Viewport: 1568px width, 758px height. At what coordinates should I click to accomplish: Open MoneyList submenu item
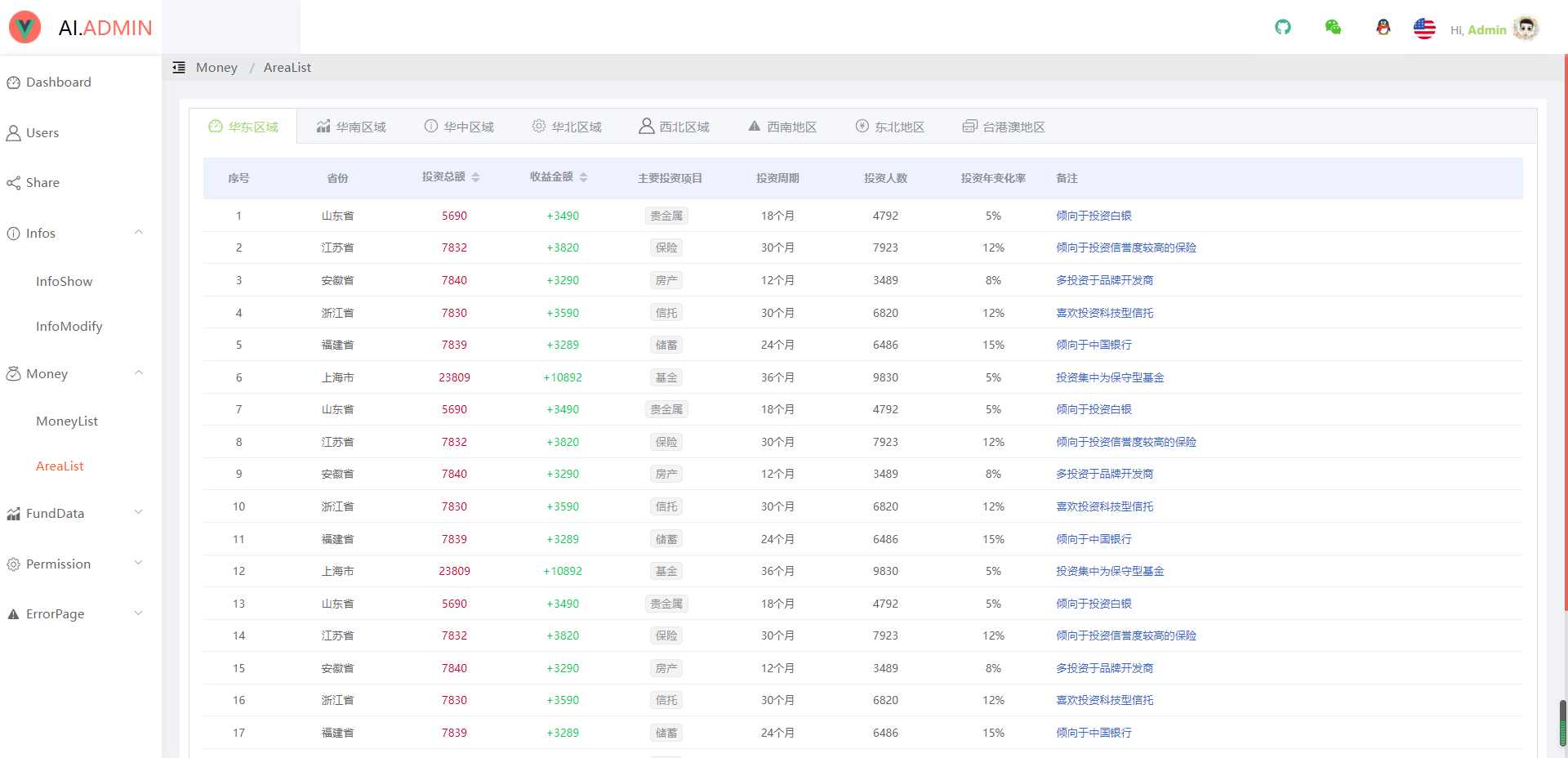pyautogui.click(x=81, y=421)
